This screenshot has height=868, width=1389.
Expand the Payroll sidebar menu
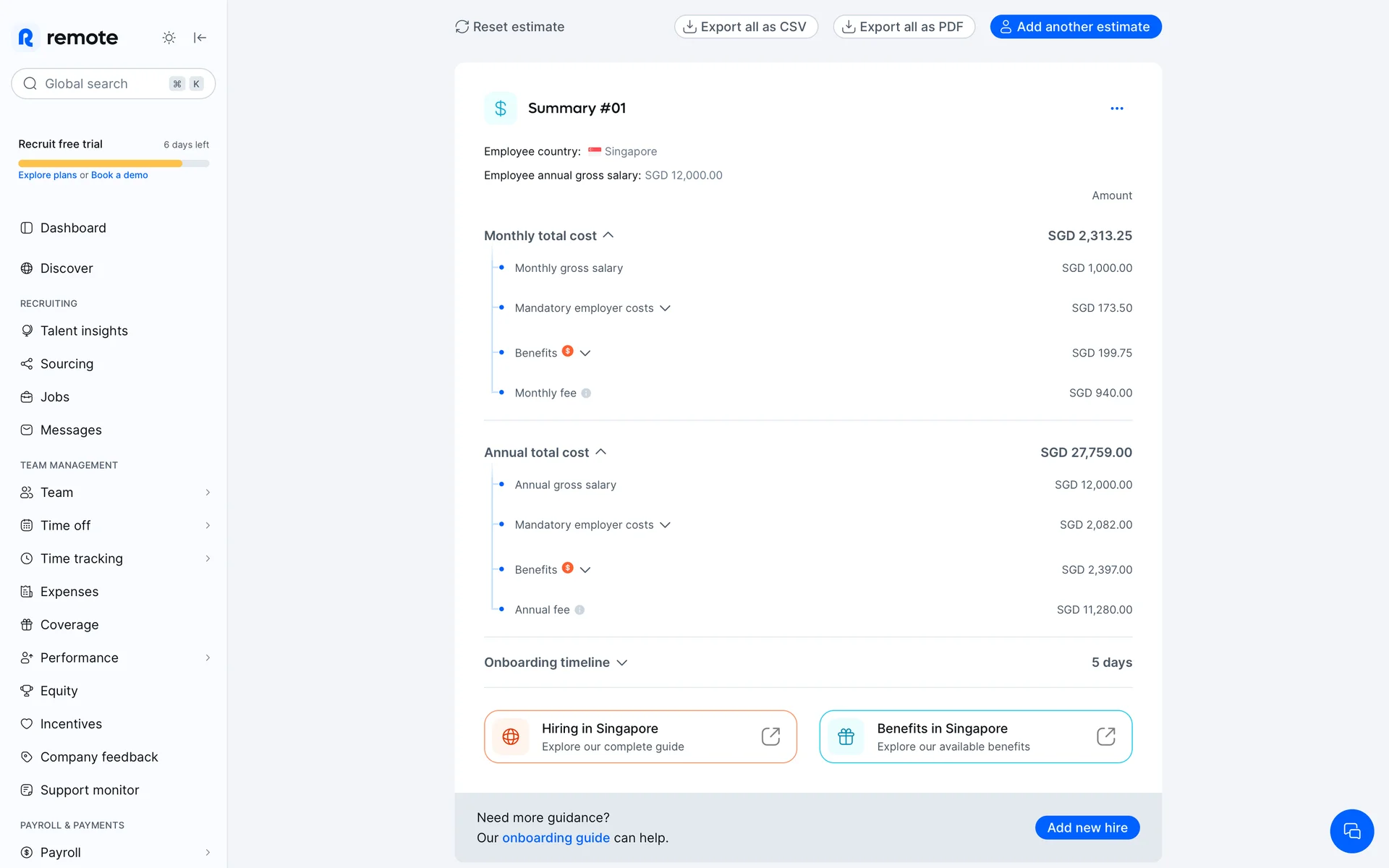coord(208,852)
